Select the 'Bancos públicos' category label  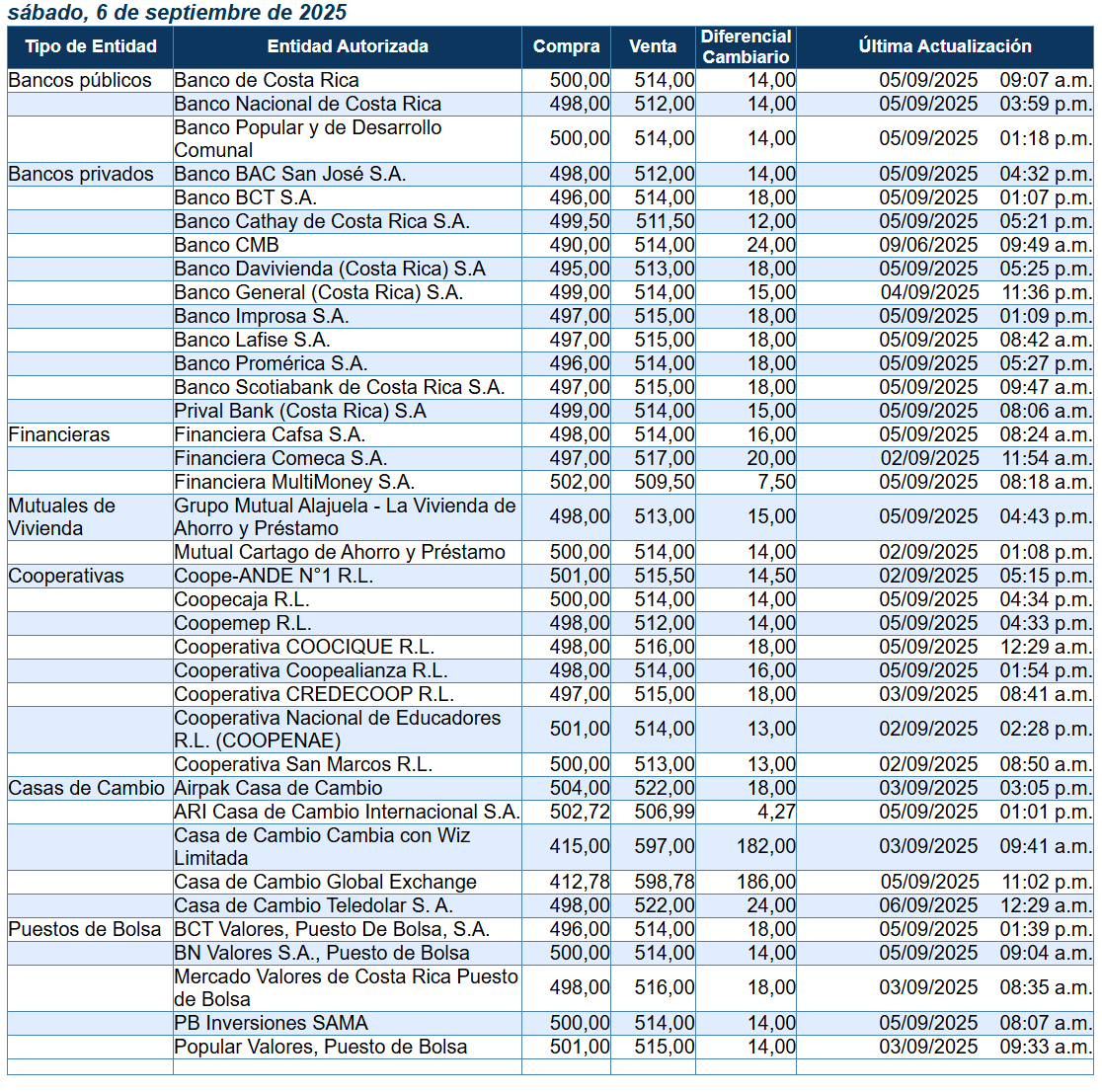[x=80, y=80]
